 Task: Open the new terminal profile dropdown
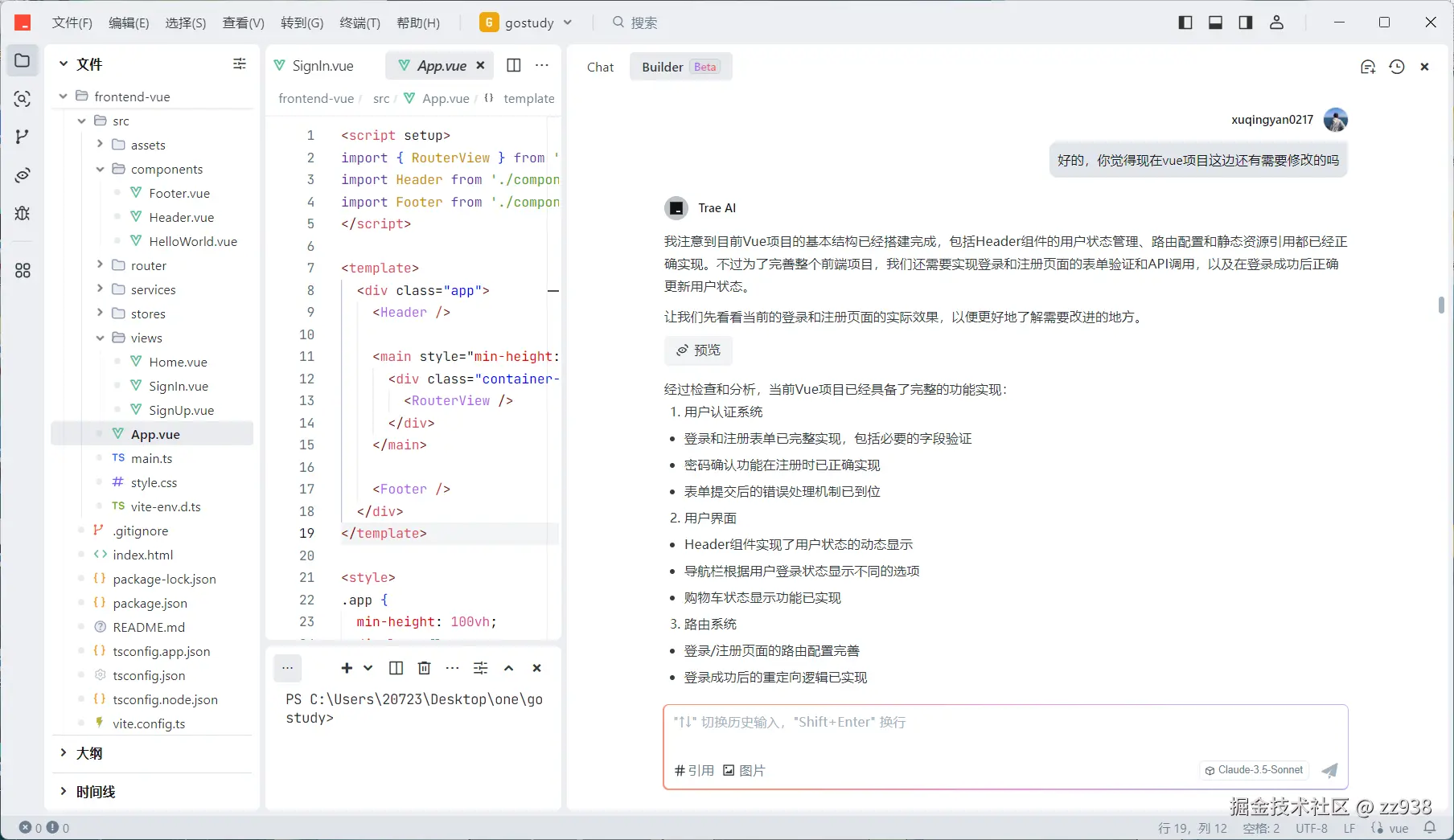[x=368, y=668]
